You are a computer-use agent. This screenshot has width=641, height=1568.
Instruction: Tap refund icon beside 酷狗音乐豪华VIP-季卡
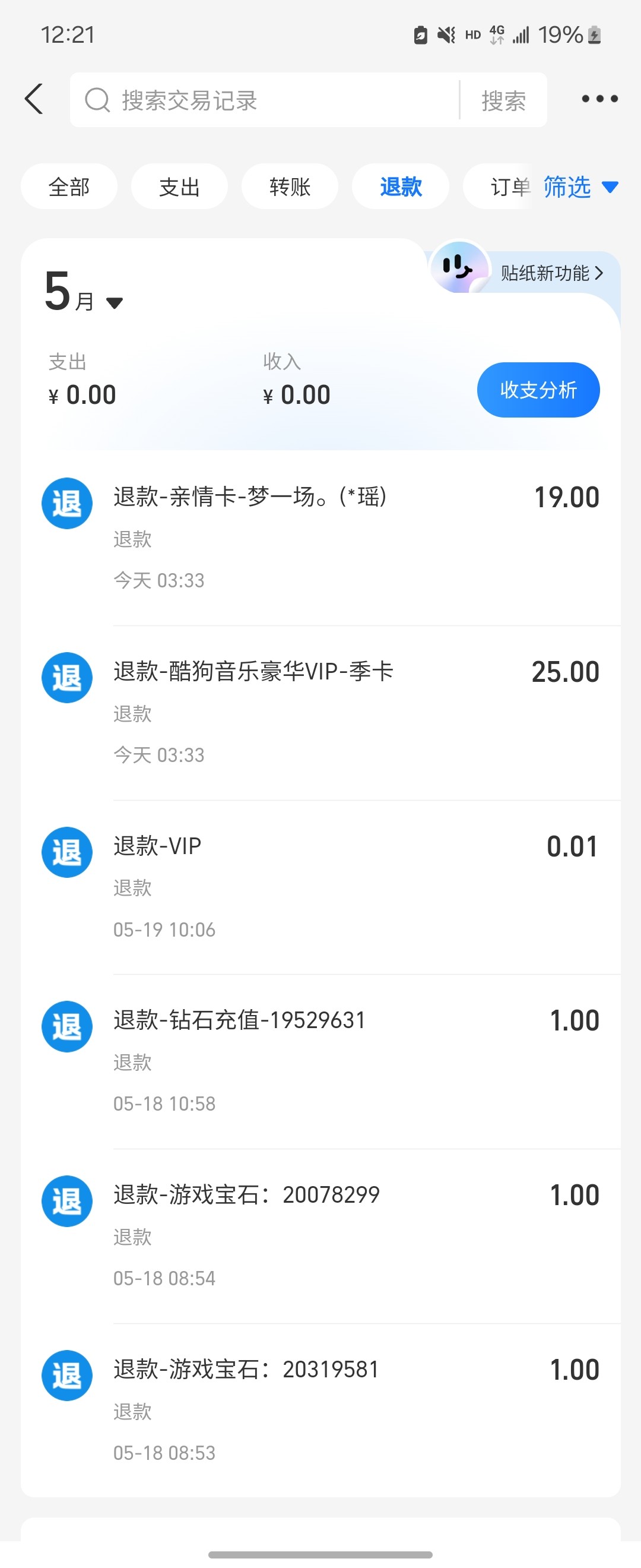[x=67, y=678]
